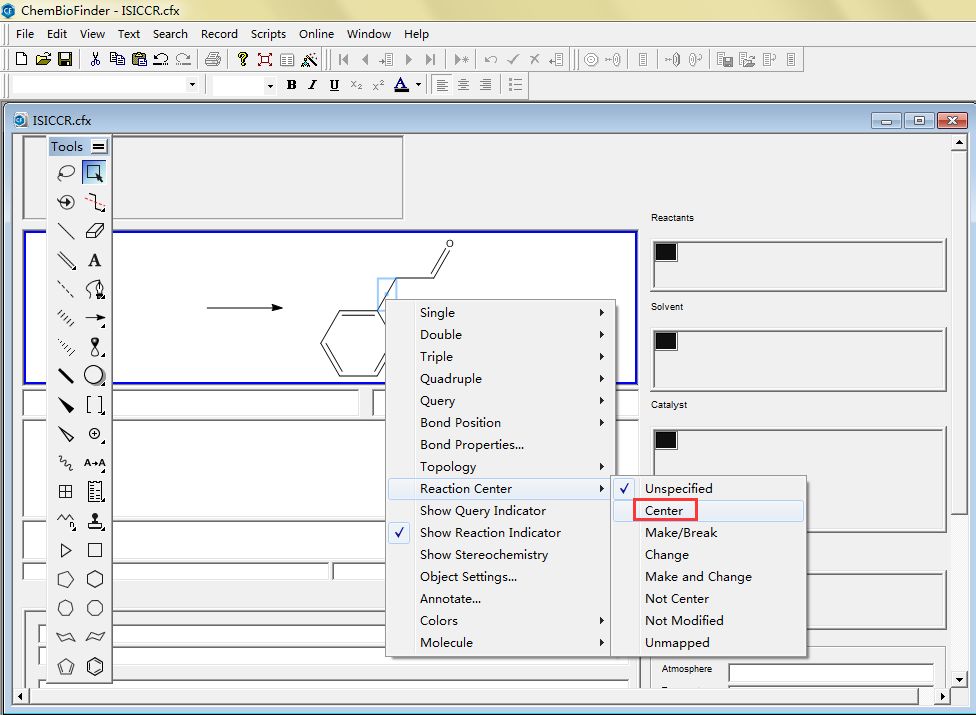
Task: Click the font color A button
Action: click(401, 85)
